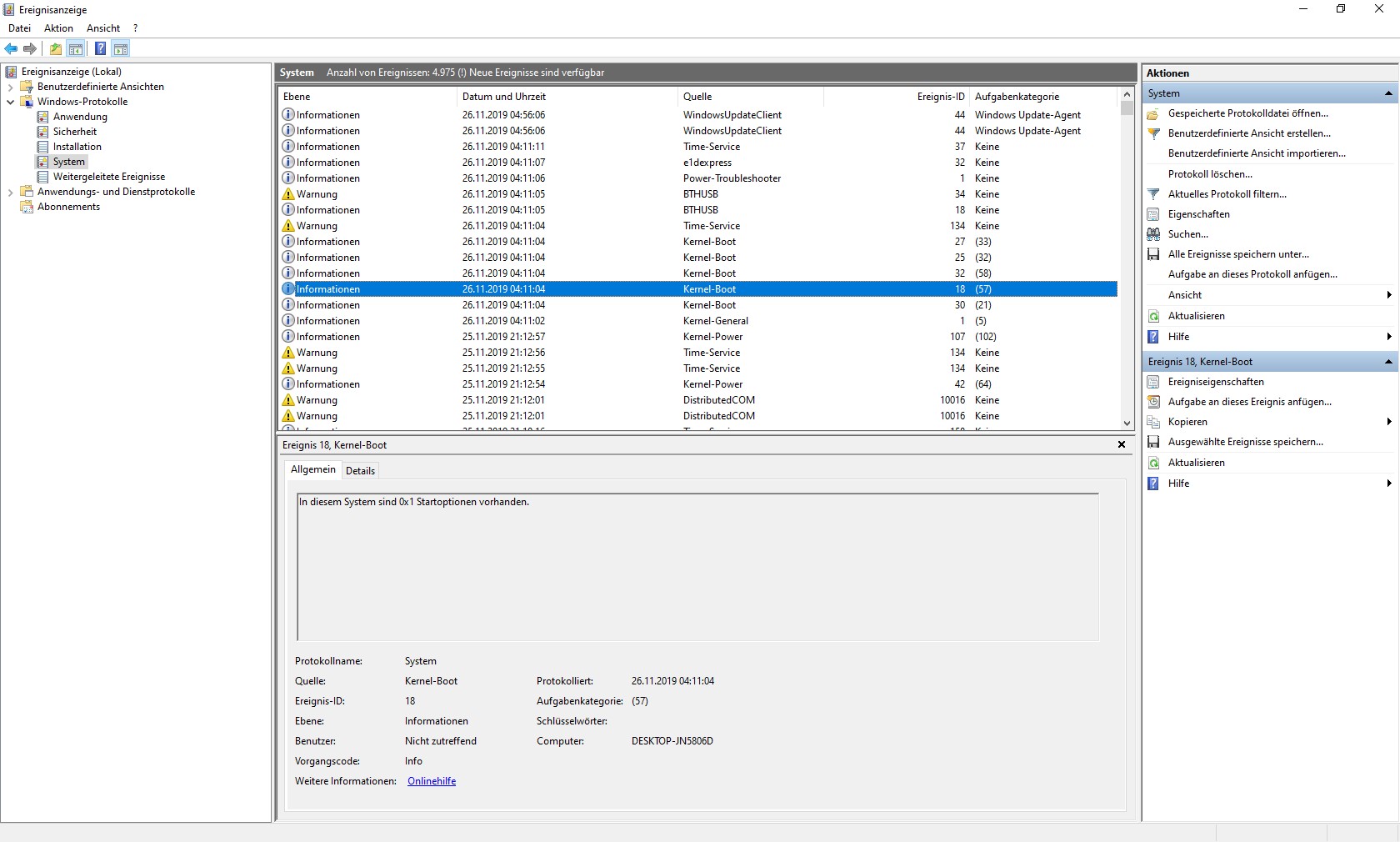1400x842 pixels.
Task: Open the Datei menu
Action: pyautogui.click(x=19, y=28)
